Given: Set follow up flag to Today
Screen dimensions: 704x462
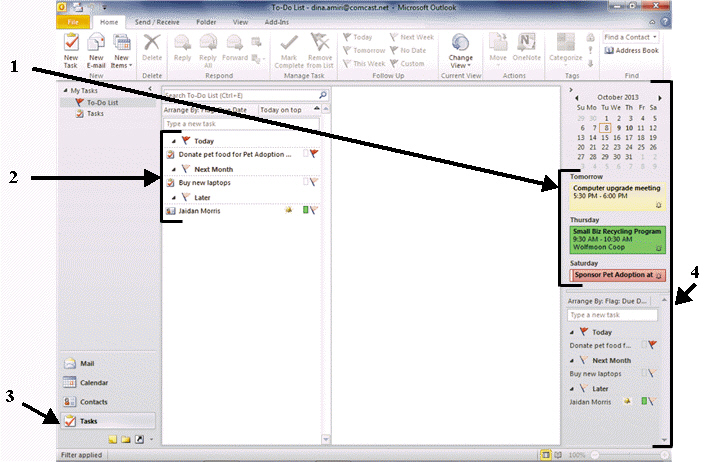Looking at the screenshot, I should point(358,37).
